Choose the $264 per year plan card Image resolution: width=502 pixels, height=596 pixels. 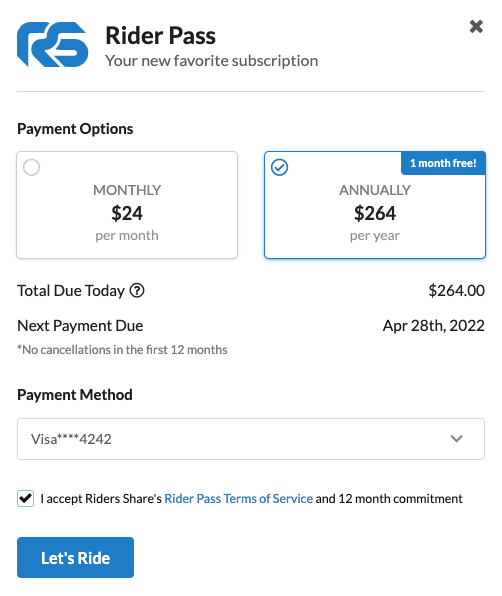[x=375, y=205]
